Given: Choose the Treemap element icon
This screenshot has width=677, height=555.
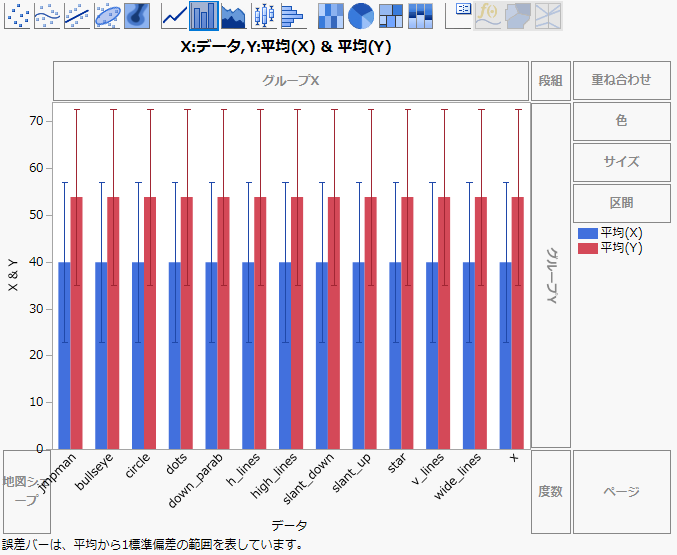Looking at the screenshot, I should (391, 15).
